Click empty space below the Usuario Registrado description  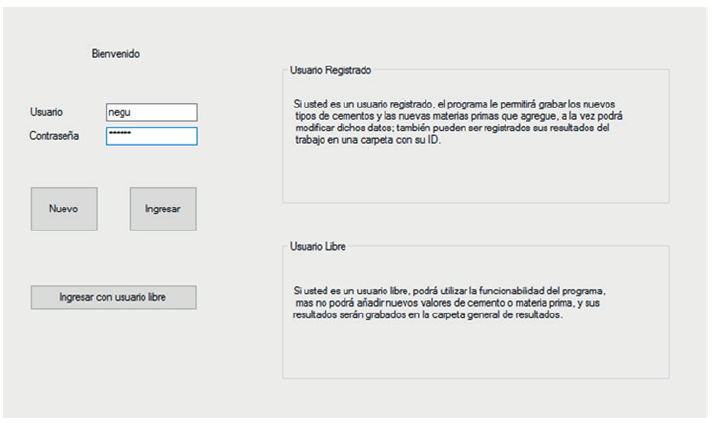475,175
